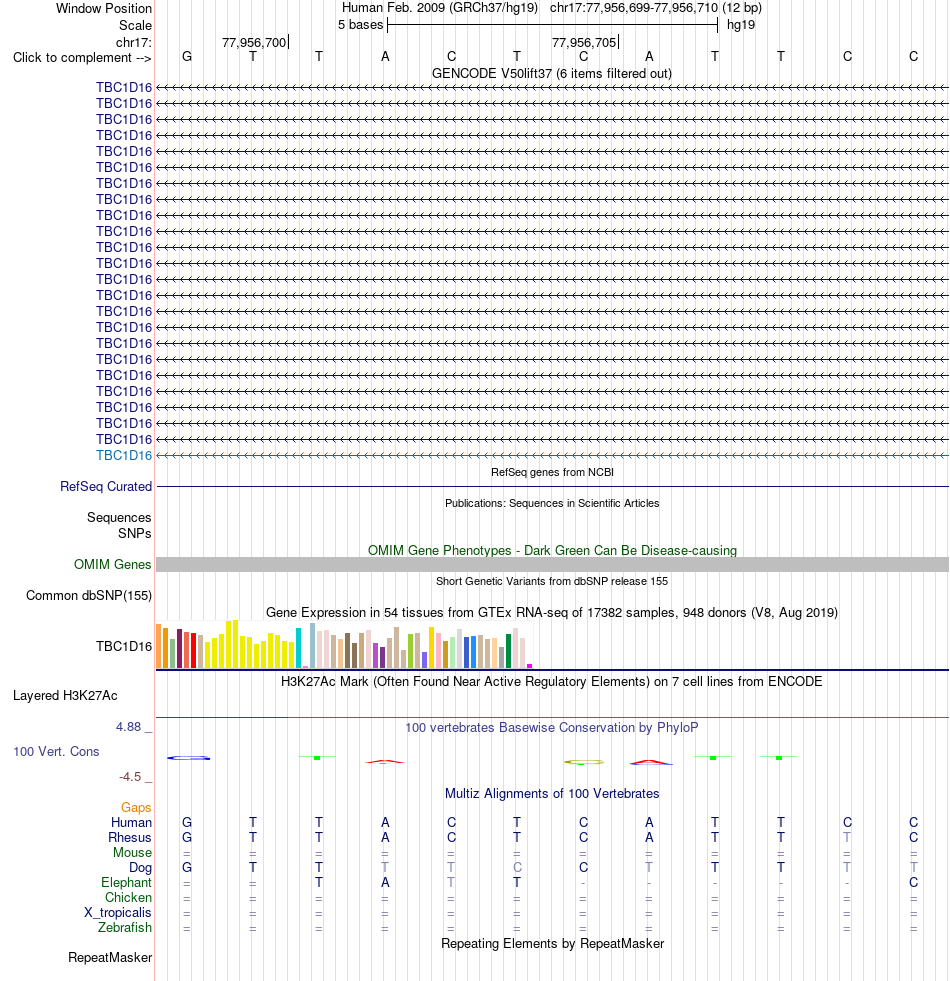Click the blue PhyloP mark under base G
Screen dimensions: 950x981
tap(188, 758)
